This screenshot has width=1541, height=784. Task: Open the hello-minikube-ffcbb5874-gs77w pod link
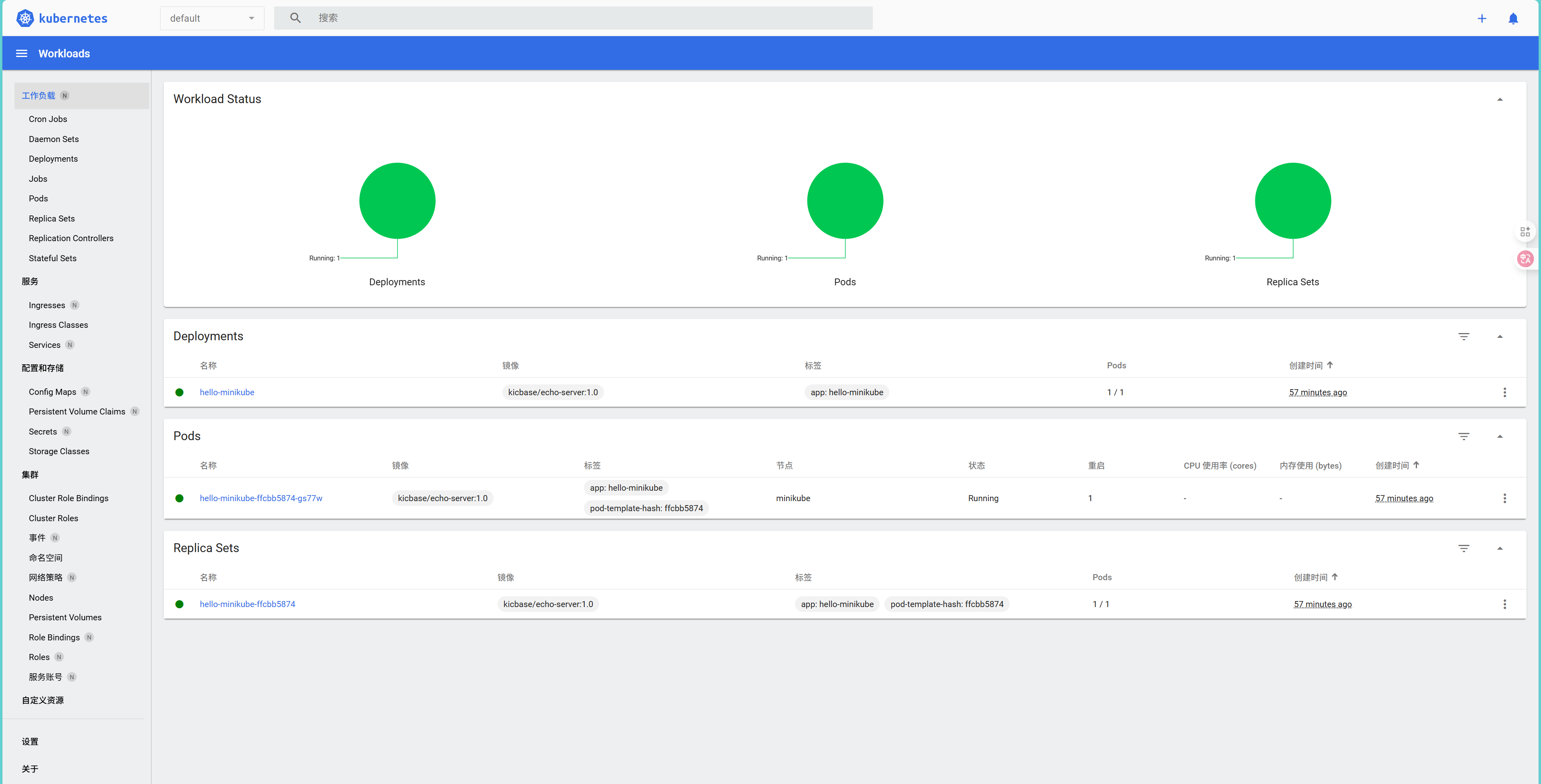(261, 498)
